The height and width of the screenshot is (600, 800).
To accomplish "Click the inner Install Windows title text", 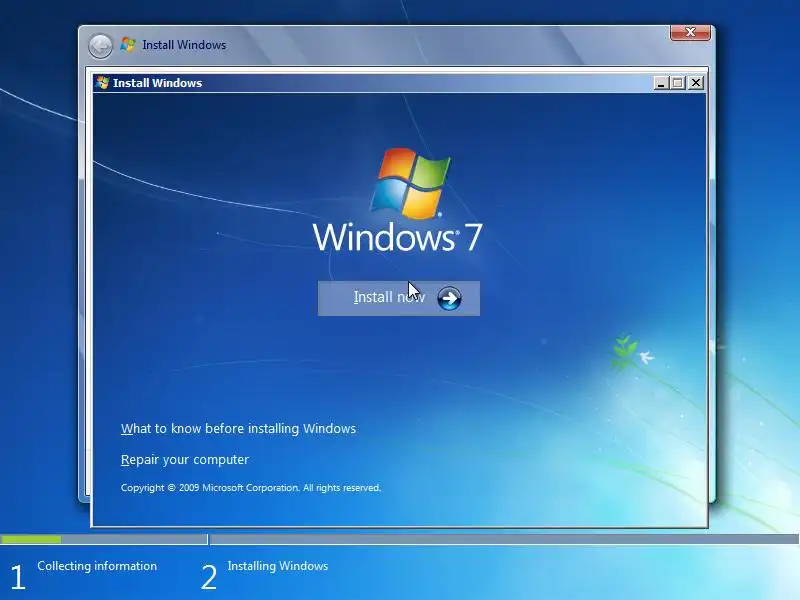I will [x=158, y=83].
